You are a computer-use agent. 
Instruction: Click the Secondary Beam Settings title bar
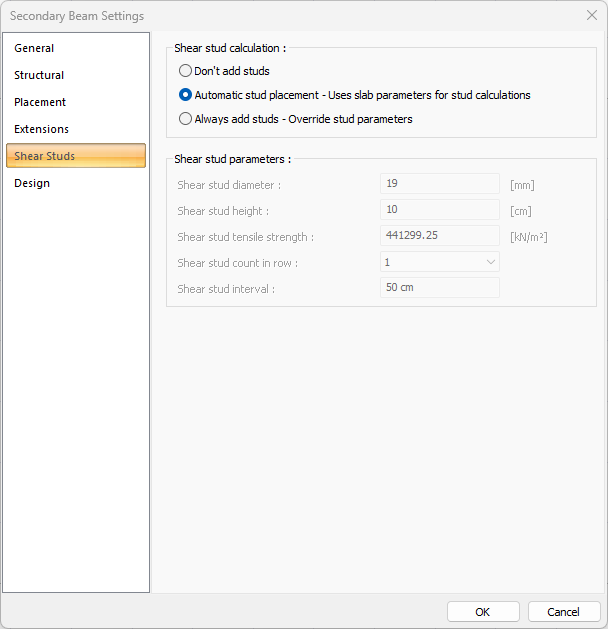click(250, 15)
